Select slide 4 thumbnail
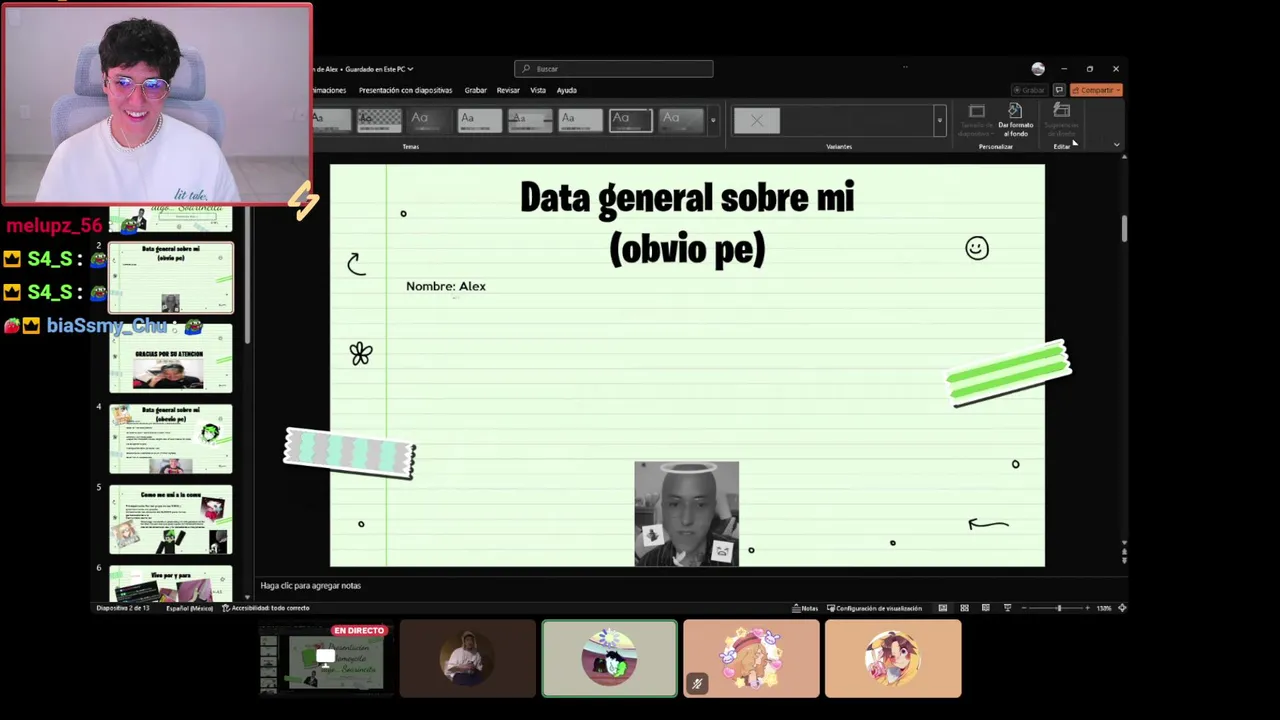Image resolution: width=1280 pixels, height=720 pixels. [171, 439]
